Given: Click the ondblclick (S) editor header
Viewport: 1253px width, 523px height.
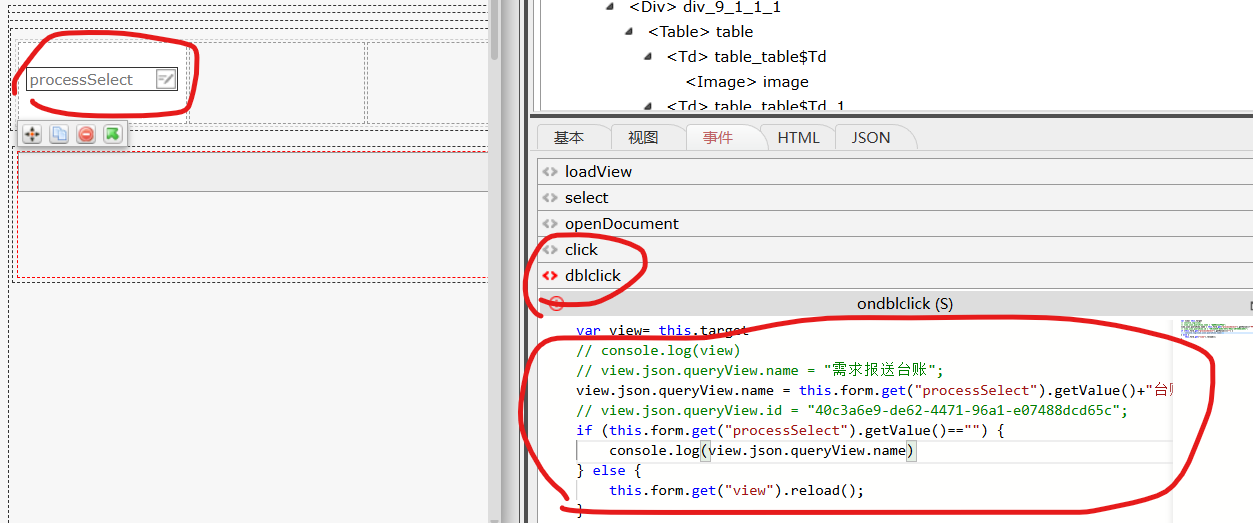Looking at the screenshot, I should (x=895, y=304).
